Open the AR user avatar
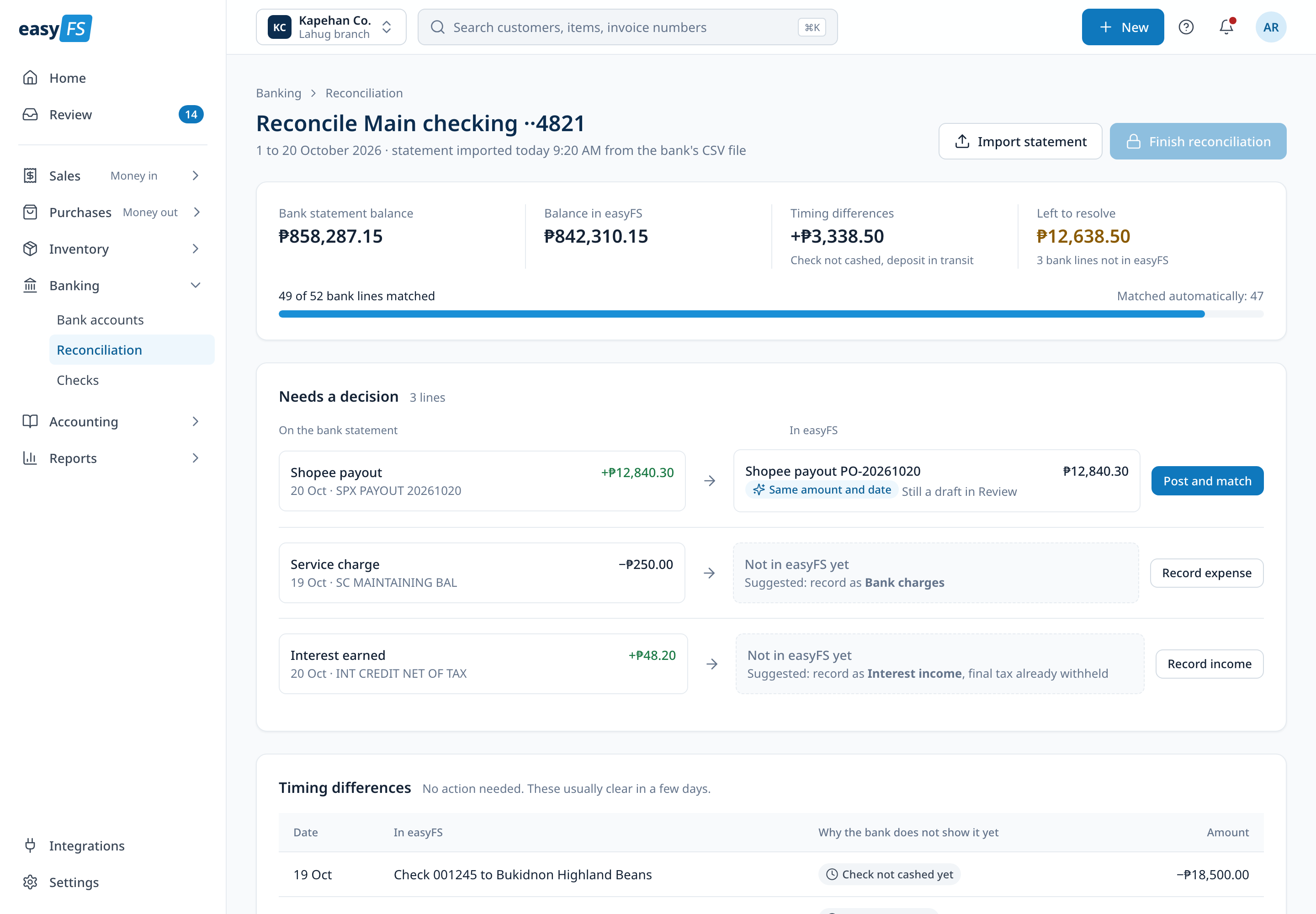This screenshot has height=914, width=1316. pyautogui.click(x=1271, y=27)
